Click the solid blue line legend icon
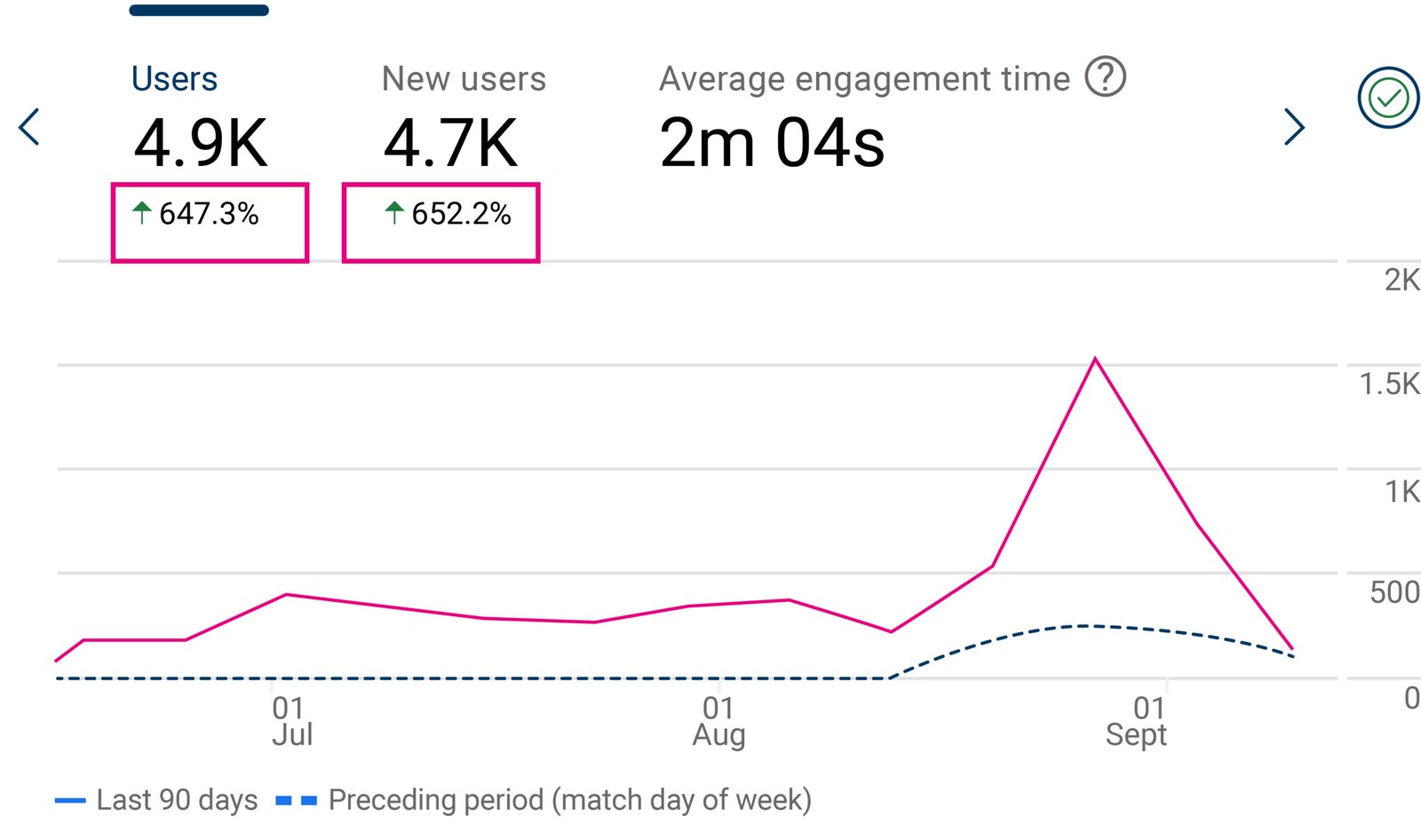1421x840 pixels. (x=73, y=799)
